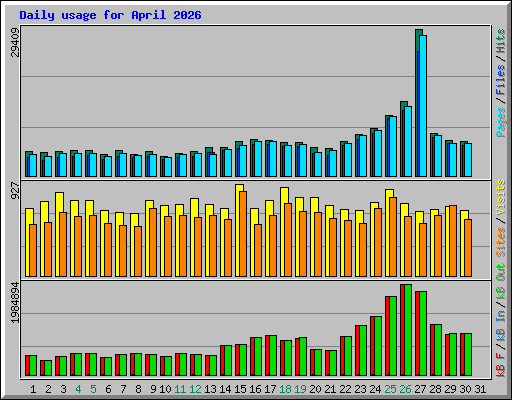The width and height of the screenshot is (512, 400).
Task: Select day 24 on the x-axis
Action: [x=375, y=389]
